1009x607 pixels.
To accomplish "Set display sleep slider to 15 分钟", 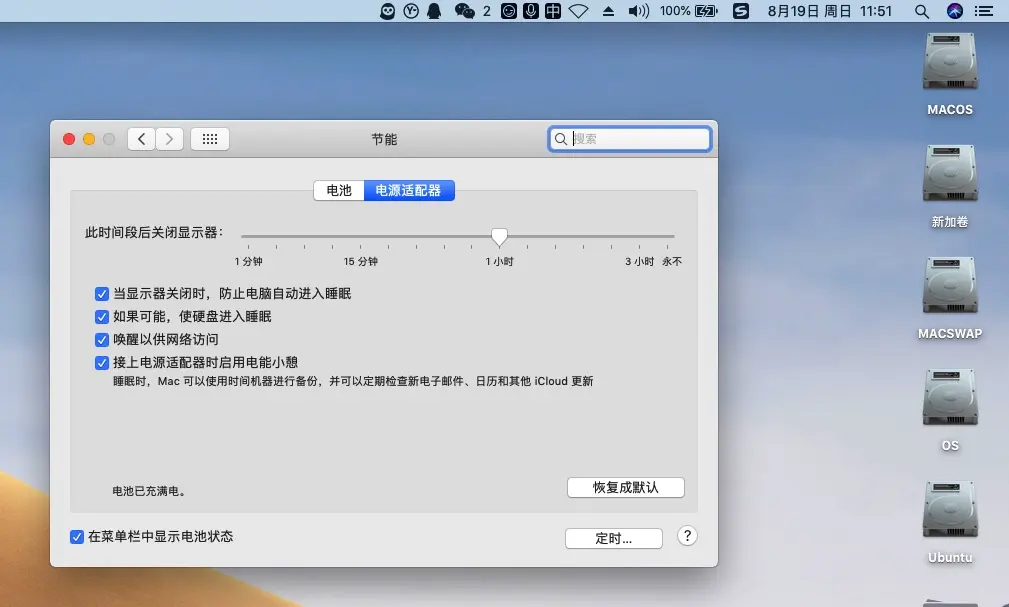I will click(x=361, y=237).
